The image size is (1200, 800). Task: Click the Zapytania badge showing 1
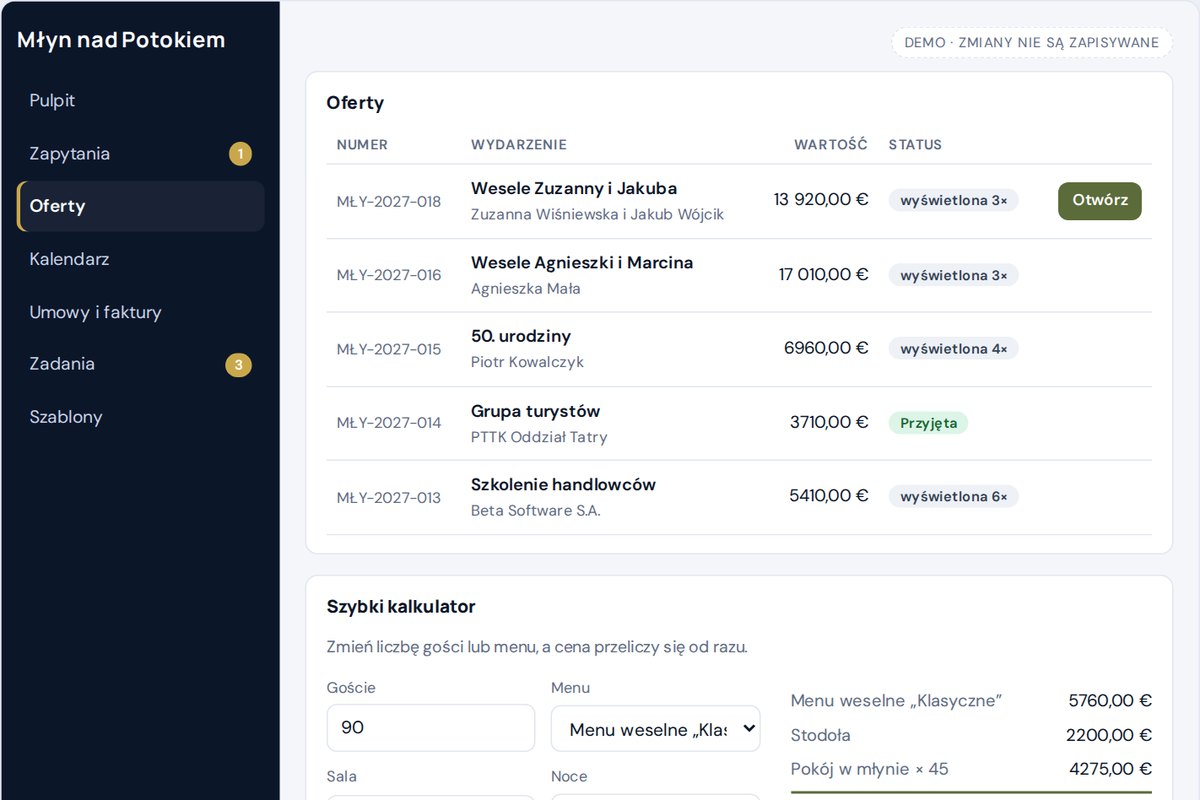pyautogui.click(x=240, y=154)
